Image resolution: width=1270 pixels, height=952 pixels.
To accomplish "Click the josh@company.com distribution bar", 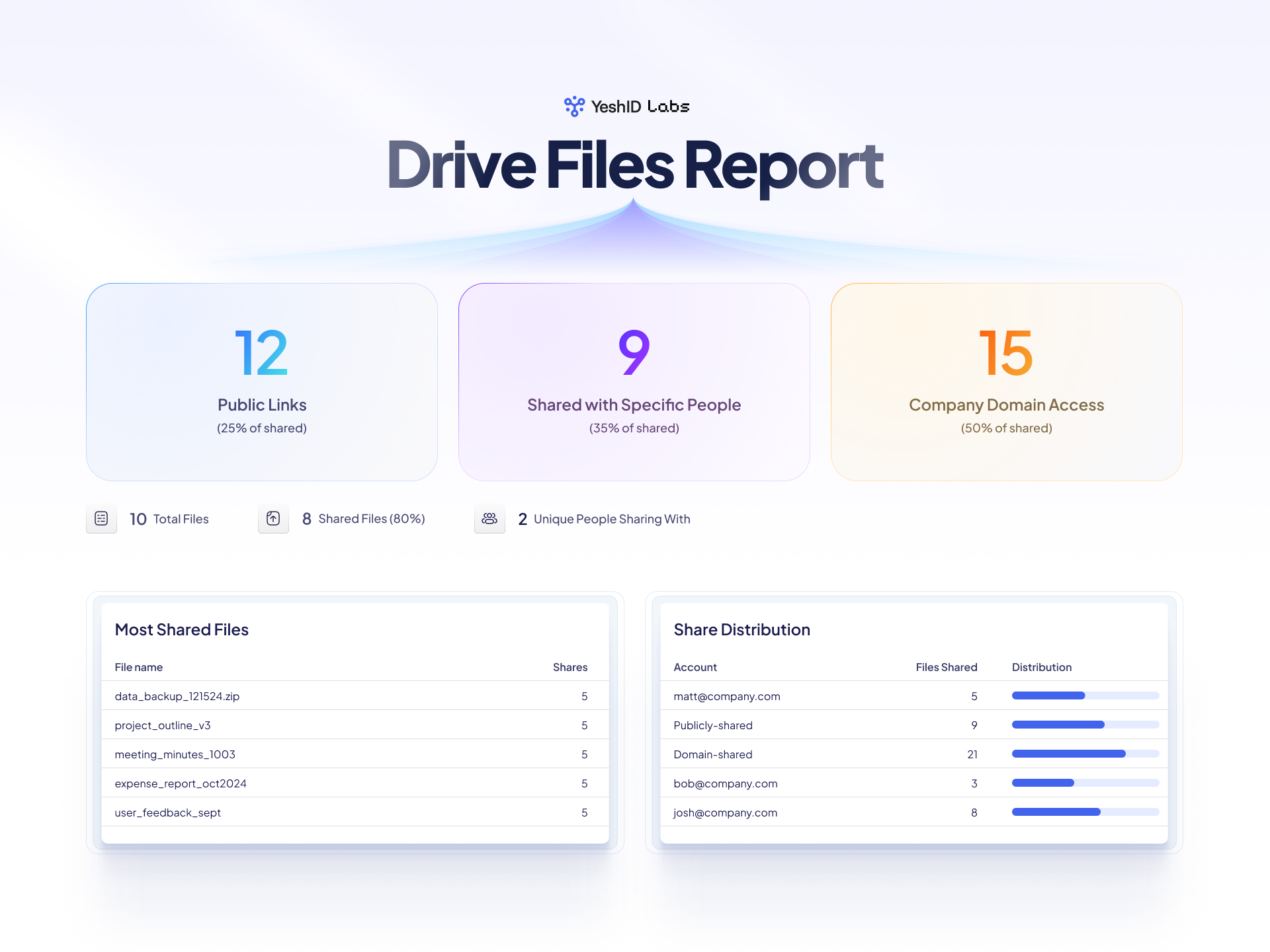I will tap(1085, 812).
